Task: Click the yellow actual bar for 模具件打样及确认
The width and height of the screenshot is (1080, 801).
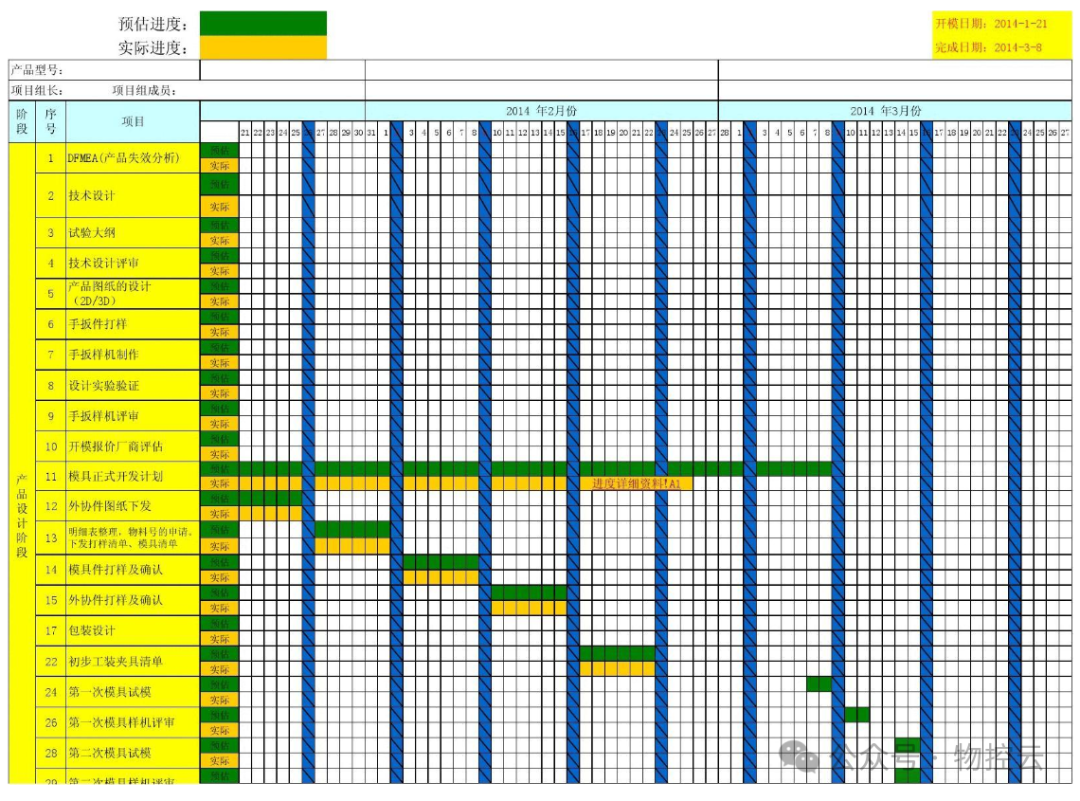Action: click(x=441, y=577)
